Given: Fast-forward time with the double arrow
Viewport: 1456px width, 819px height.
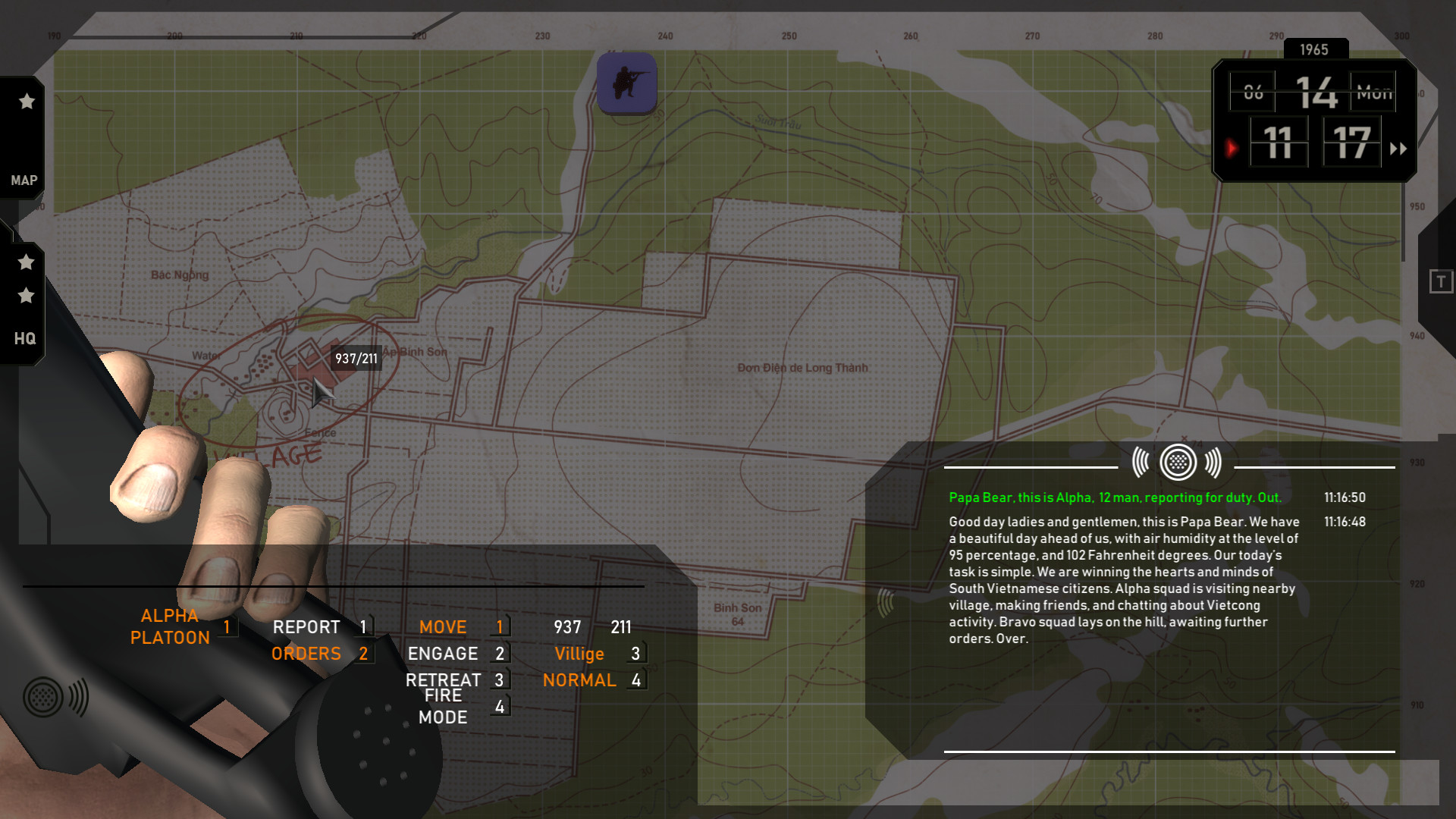Looking at the screenshot, I should [x=1398, y=149].
